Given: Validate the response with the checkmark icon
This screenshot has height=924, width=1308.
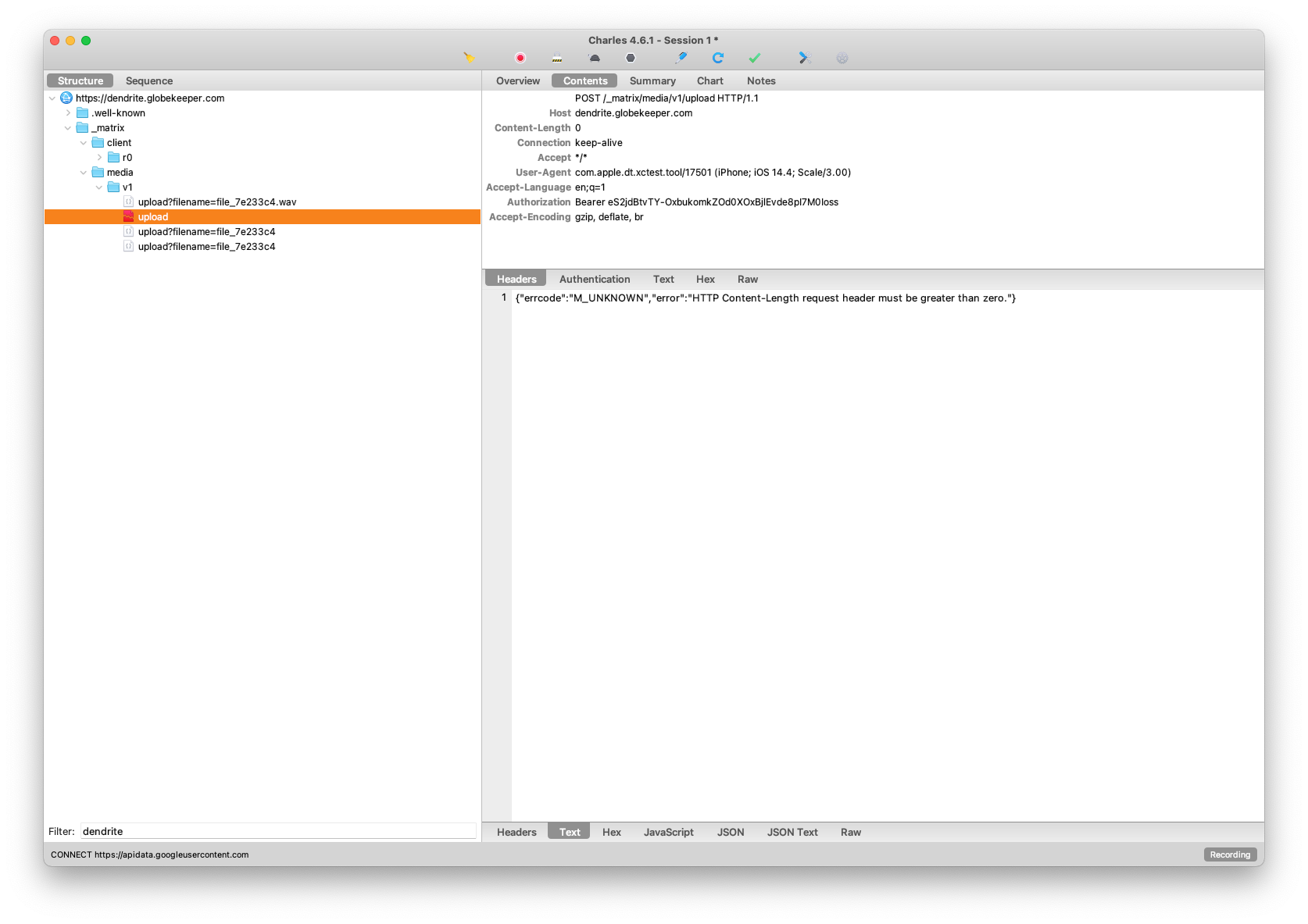Looking at the screenshot, I should [x=754, y=58].
